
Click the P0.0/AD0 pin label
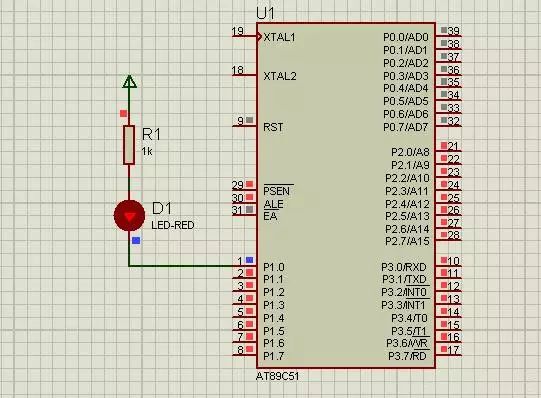(406, 37)
